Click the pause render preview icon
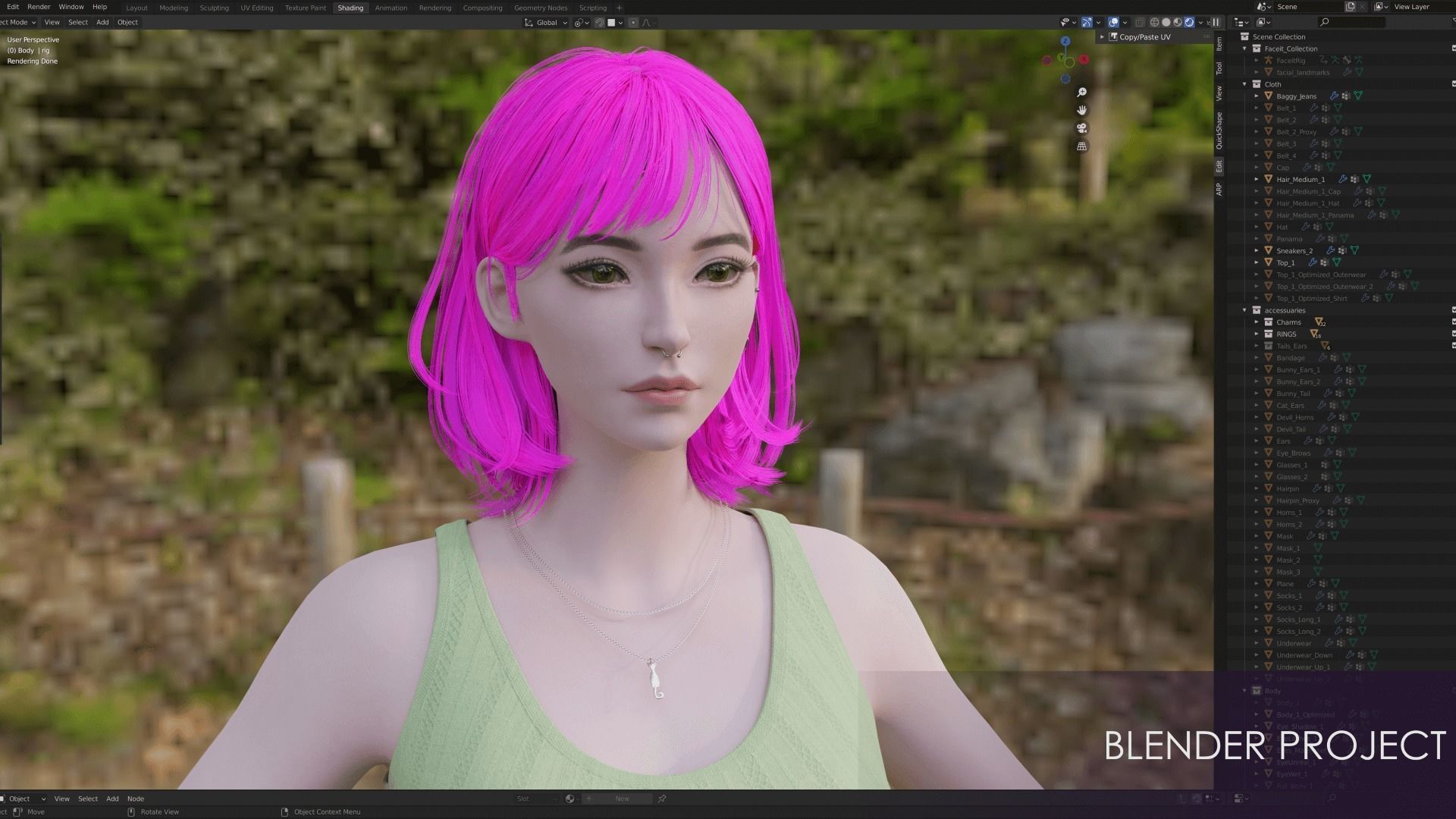The width and height of the screenshot is (1456, 819). point(1216,22)
